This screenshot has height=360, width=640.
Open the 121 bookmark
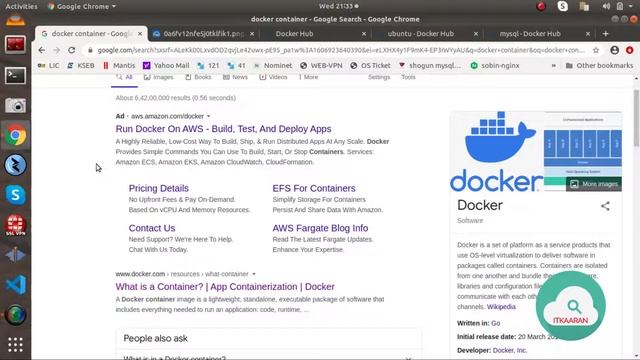208,65
